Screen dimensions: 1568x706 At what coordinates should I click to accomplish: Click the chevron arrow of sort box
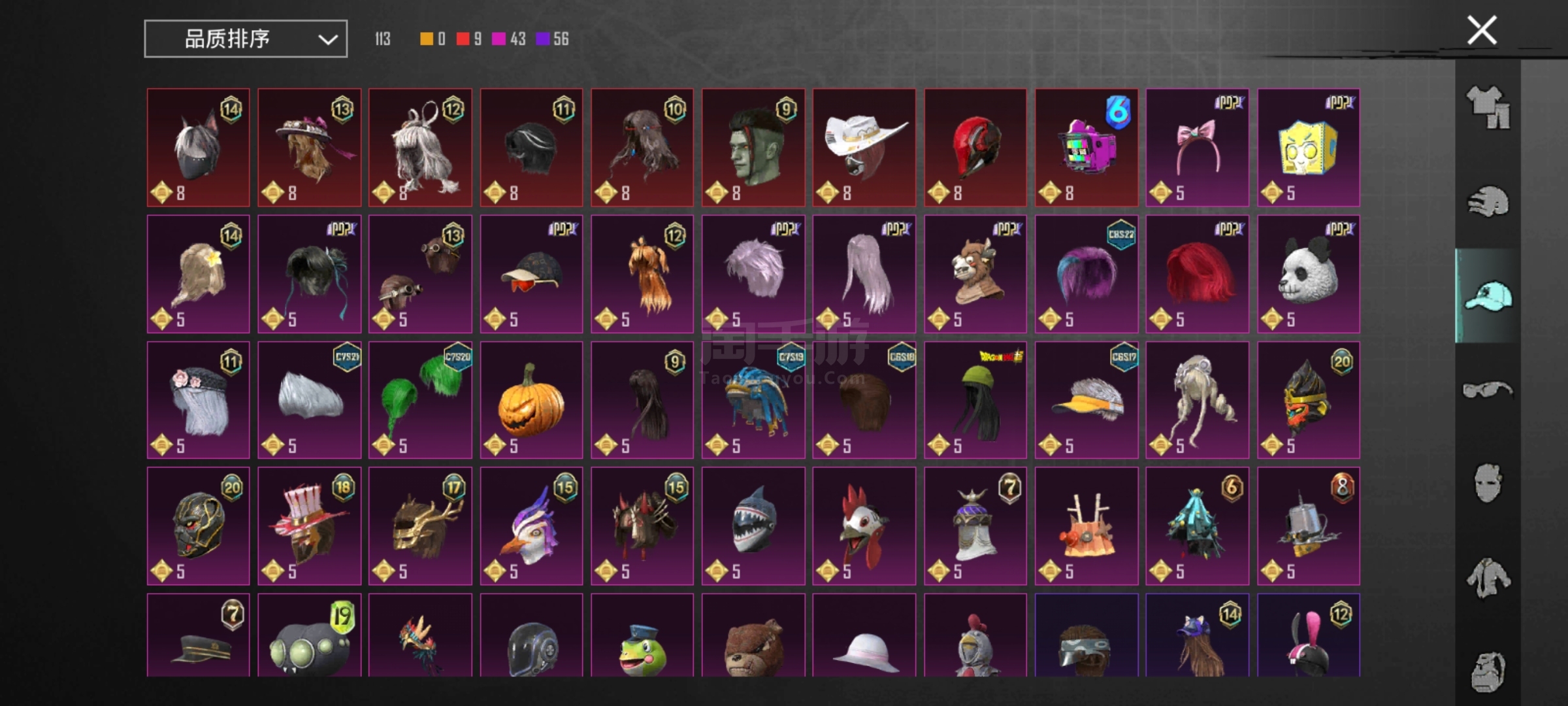[327, 40]
